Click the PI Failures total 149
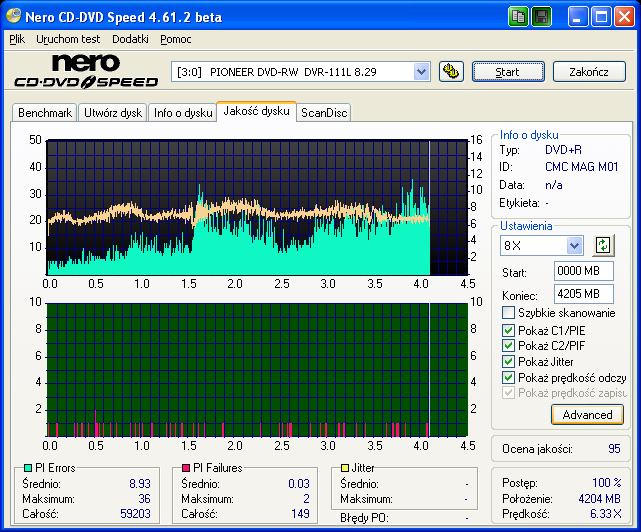The width and height of the screenshot is (641, 532). pyautogui.click(x=300, y=514)
